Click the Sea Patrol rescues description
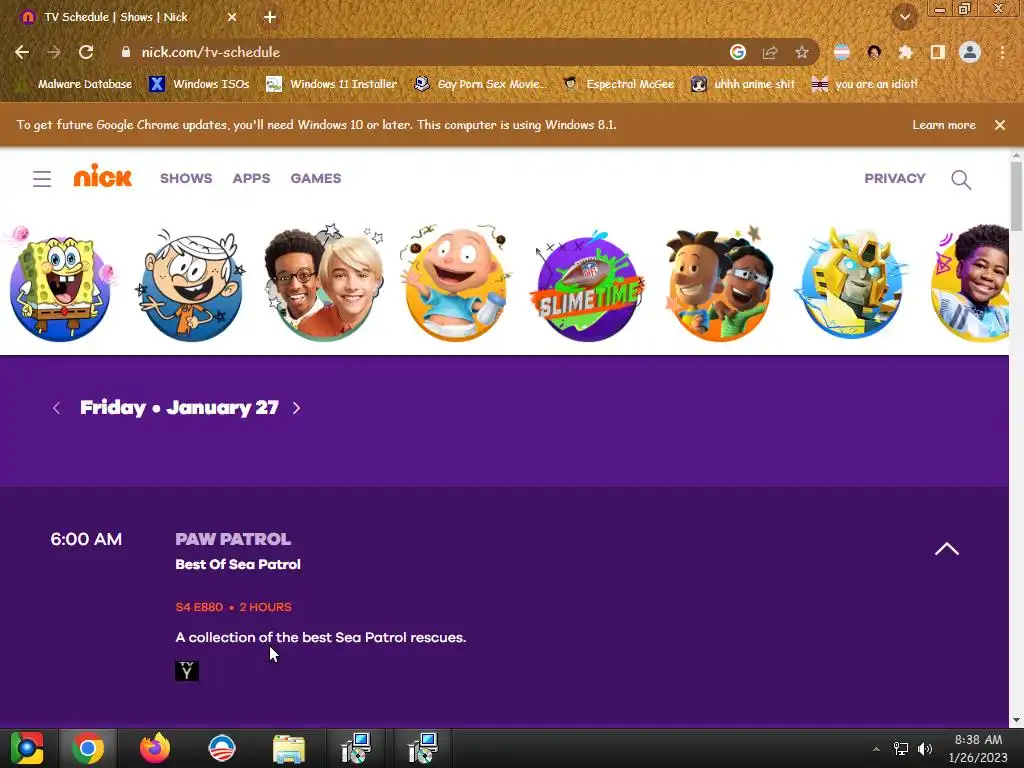 click(x=321, y=637)
